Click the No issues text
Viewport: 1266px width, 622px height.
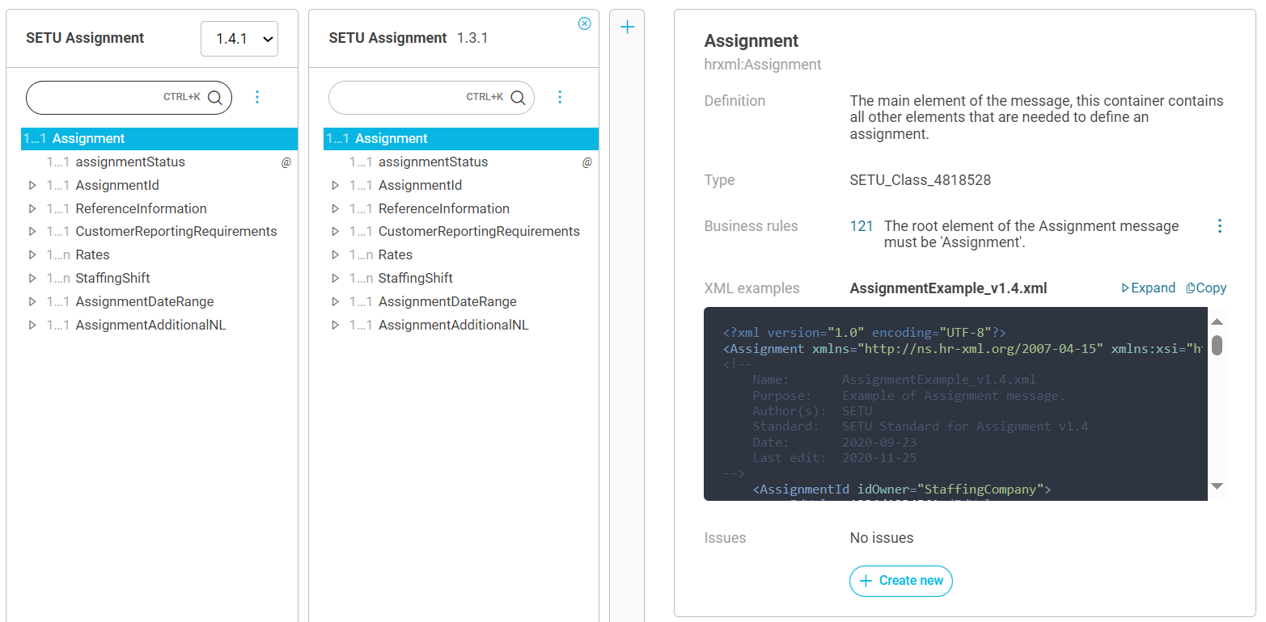click(881, 538)
